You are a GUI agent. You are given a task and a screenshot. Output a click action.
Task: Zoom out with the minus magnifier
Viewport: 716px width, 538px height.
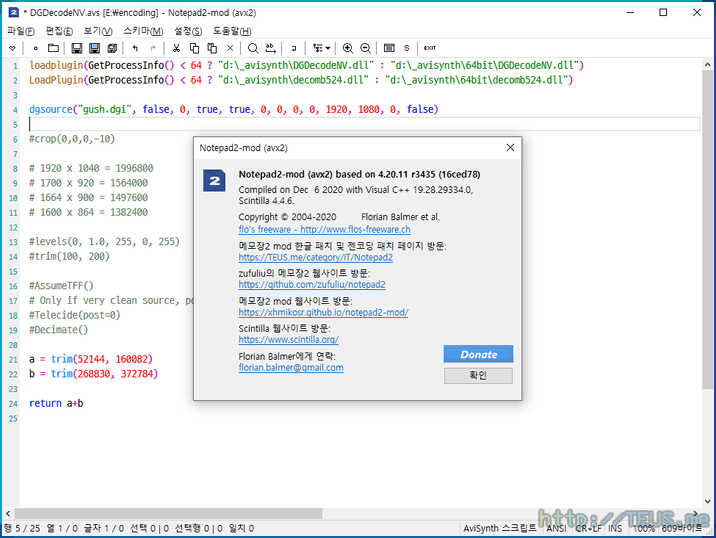[x=366, y=48]
